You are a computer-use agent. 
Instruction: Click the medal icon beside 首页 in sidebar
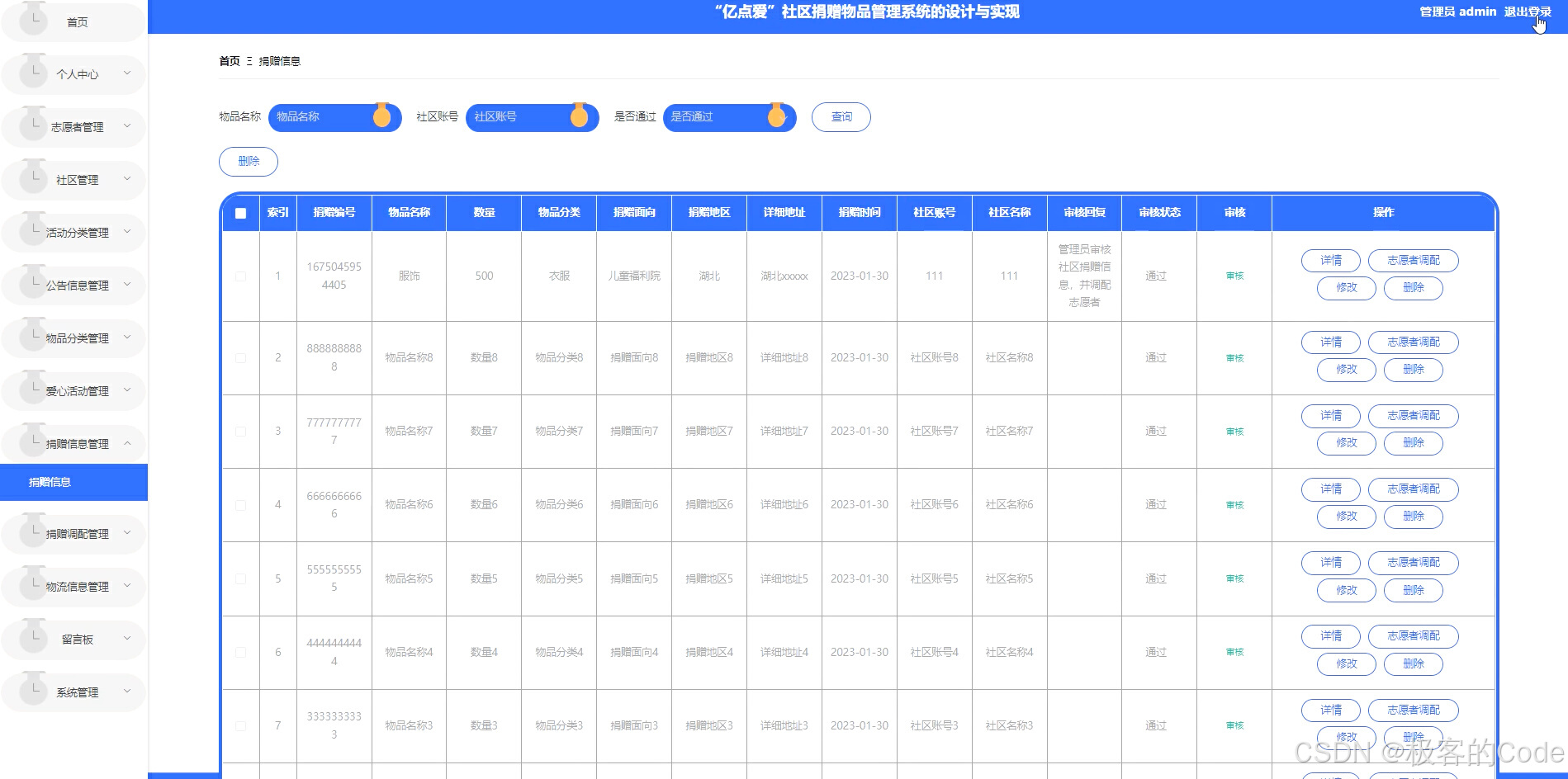[x=33, y=18]
